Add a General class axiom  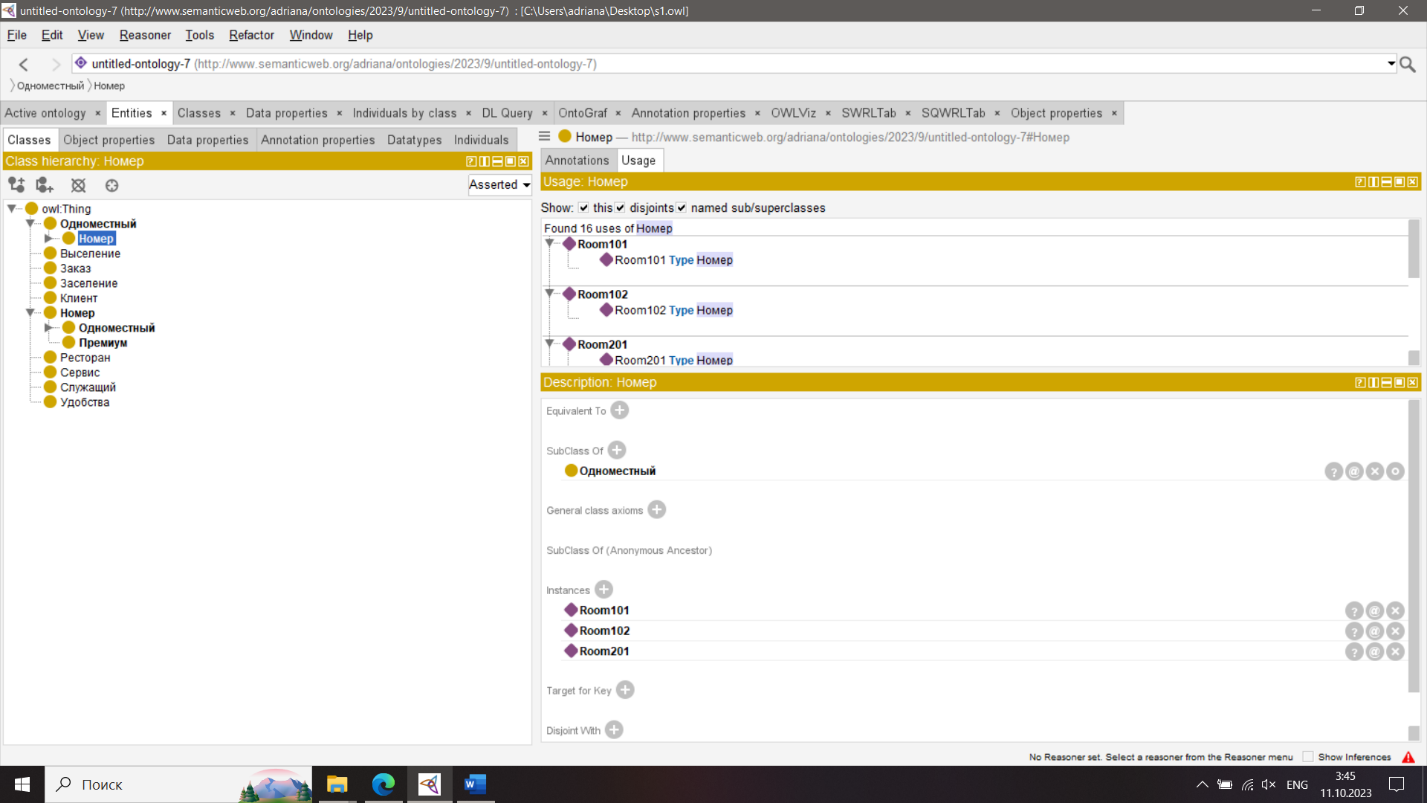point(657,510)
